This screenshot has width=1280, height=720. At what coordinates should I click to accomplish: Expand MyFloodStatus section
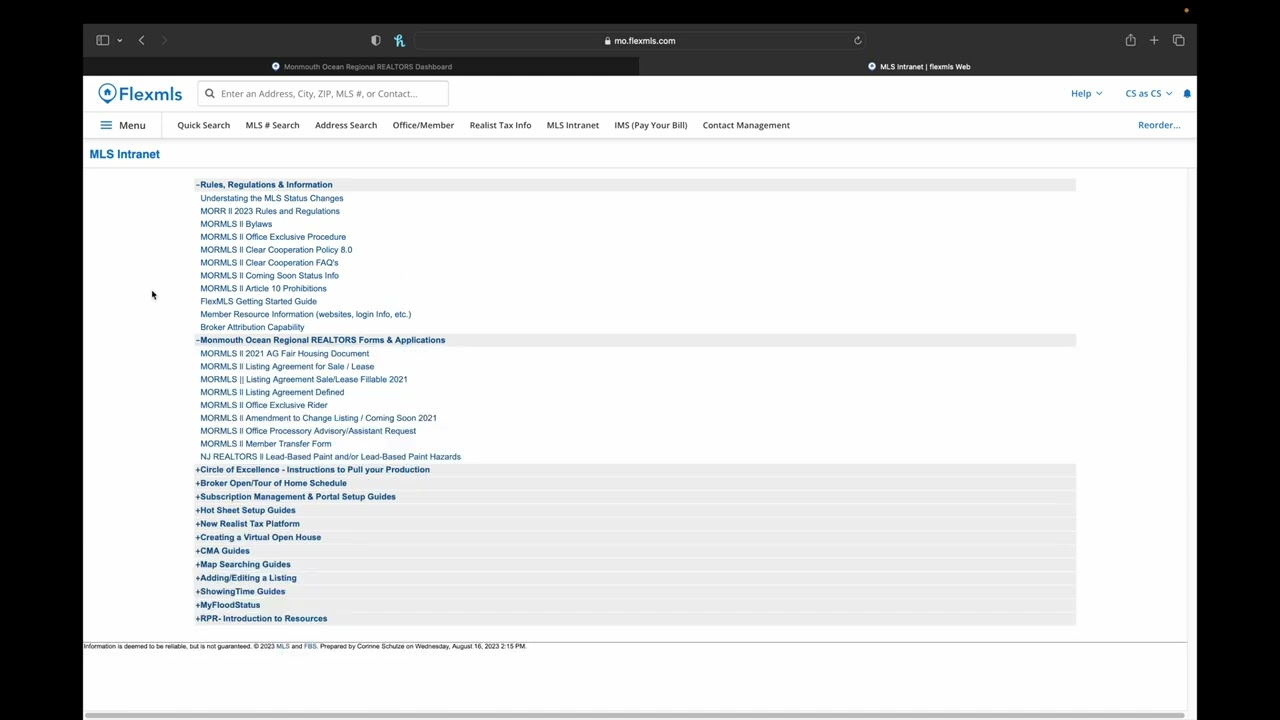228,605
